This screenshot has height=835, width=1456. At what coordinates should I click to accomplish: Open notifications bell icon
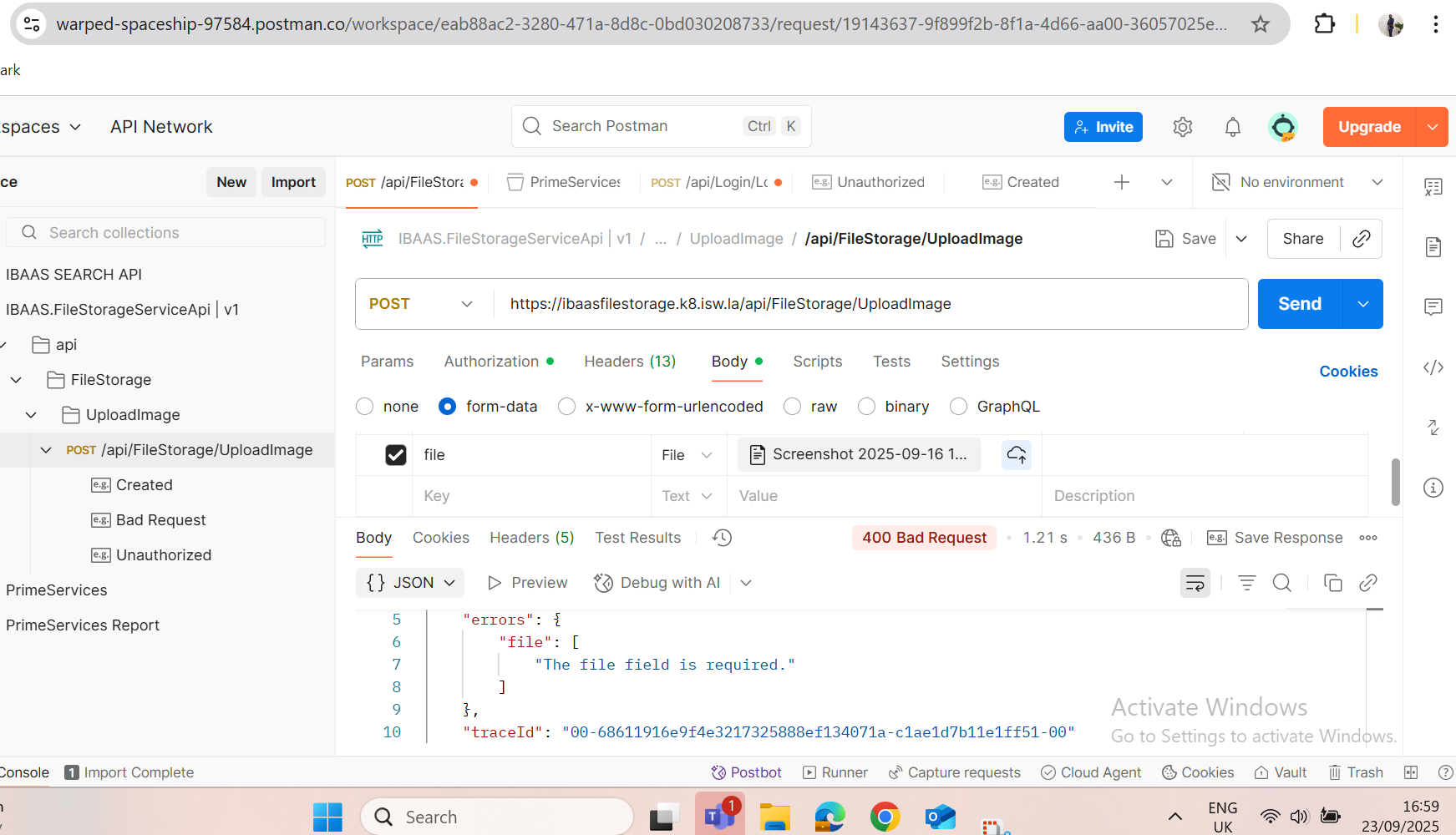click(1232, 127)
